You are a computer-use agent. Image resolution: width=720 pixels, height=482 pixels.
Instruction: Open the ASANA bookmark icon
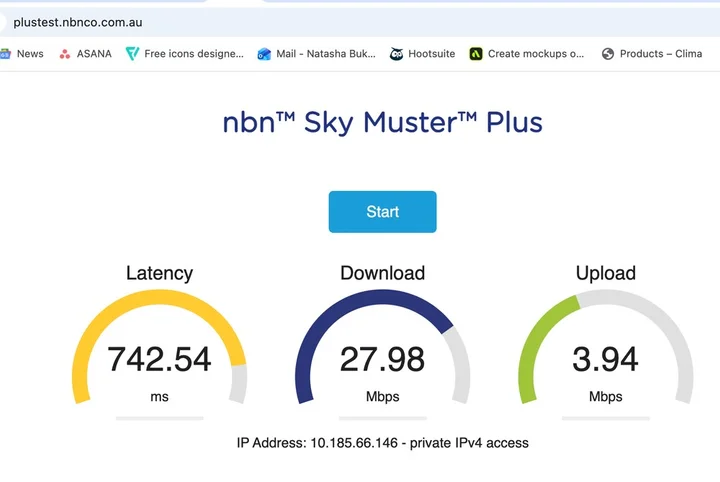[65, 54]
